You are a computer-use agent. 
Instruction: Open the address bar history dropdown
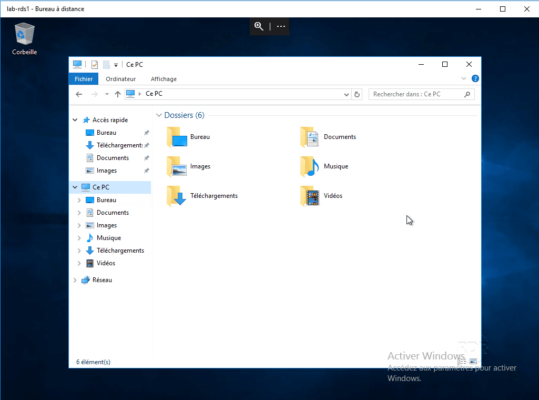[346, 95]
